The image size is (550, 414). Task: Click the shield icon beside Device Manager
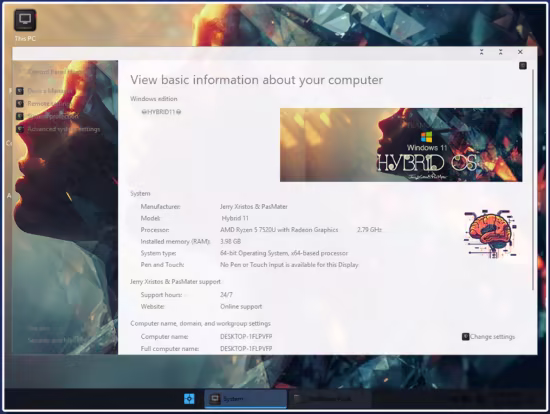pos(20,91)
